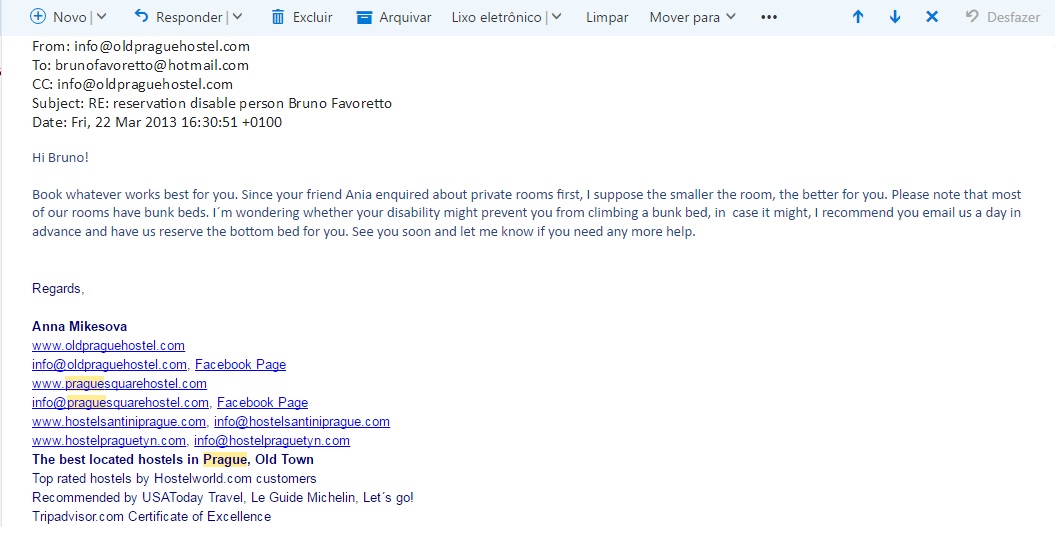Click the Limpar toolbar option
1055x558 pixels.
point(607,18)
